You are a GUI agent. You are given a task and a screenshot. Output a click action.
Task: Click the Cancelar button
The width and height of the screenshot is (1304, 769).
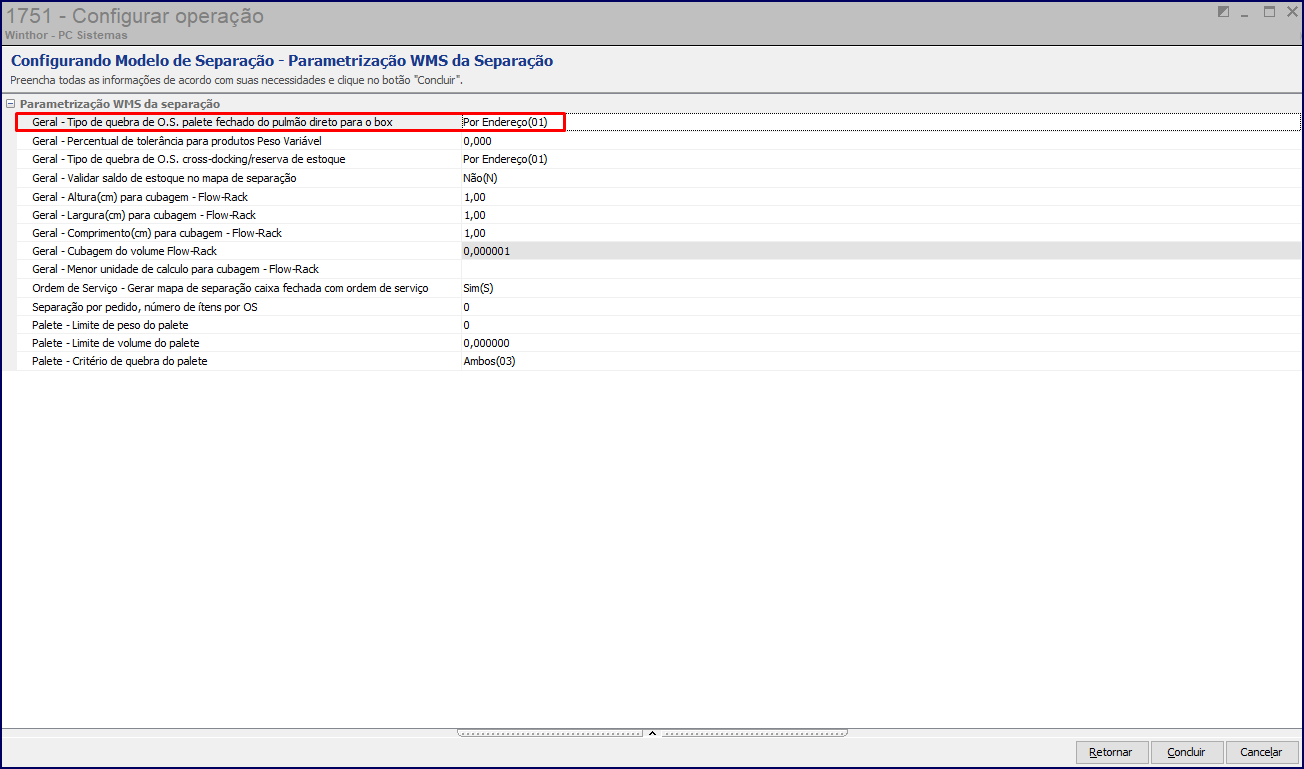coord(1261,752)
